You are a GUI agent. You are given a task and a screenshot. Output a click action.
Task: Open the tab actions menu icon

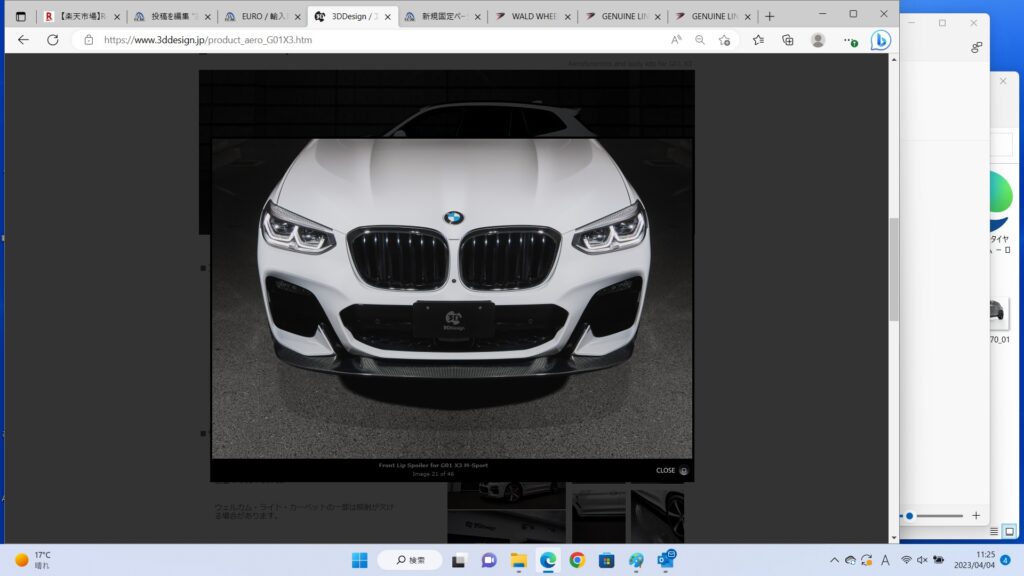21,16
